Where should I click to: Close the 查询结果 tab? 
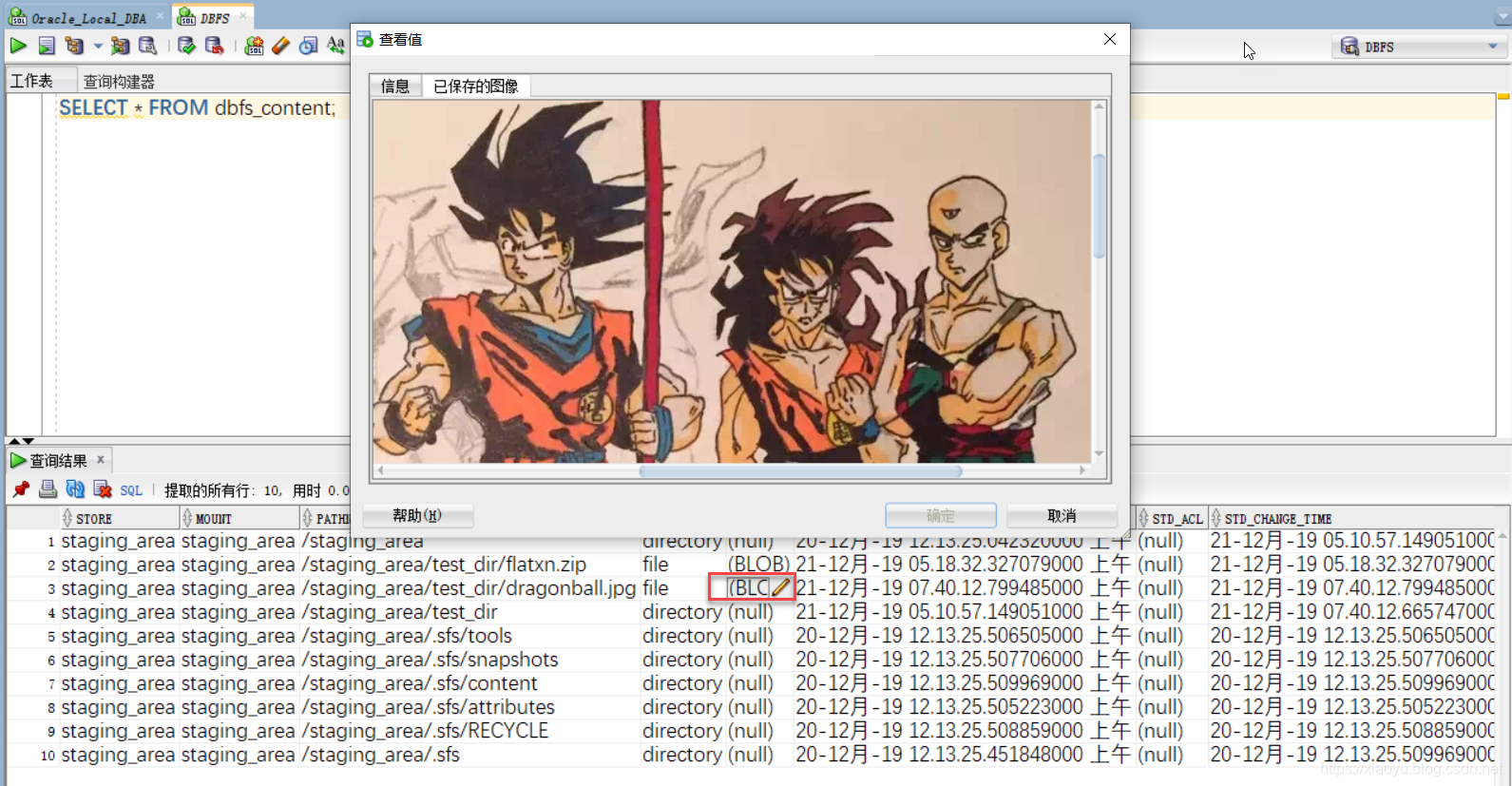pos(101,459)
